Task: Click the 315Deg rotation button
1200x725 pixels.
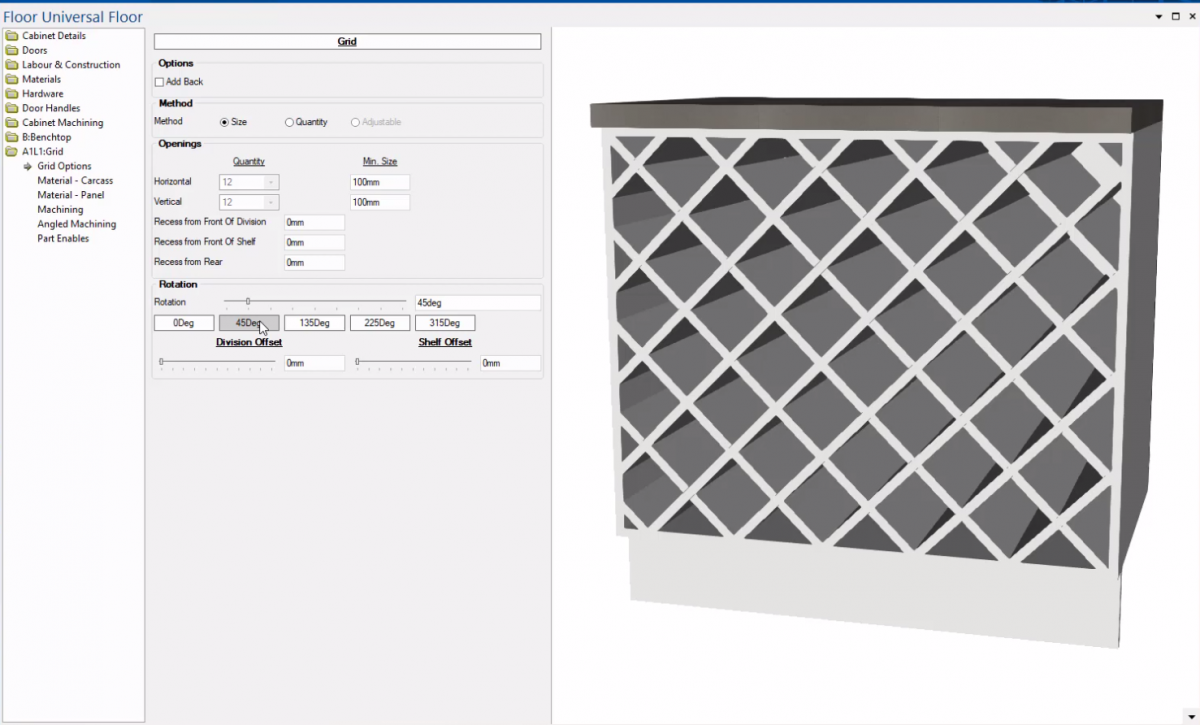Action: coord(445,323)
